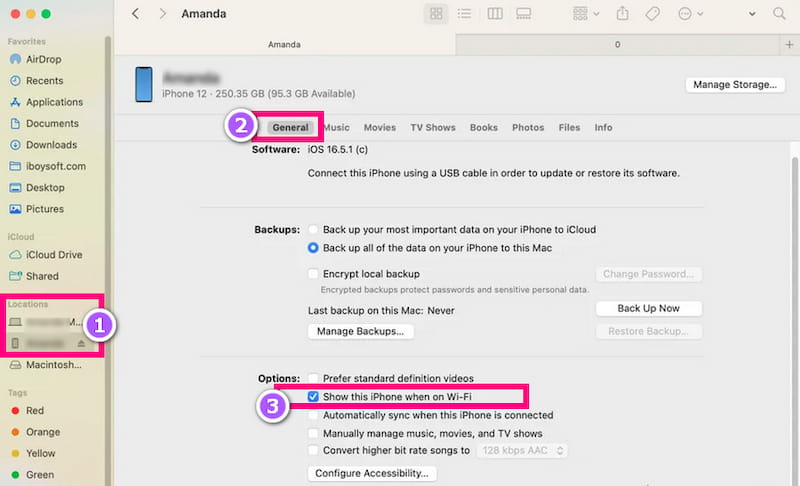
Task: Click the search magnifier icon
Action: coord(779,14)
